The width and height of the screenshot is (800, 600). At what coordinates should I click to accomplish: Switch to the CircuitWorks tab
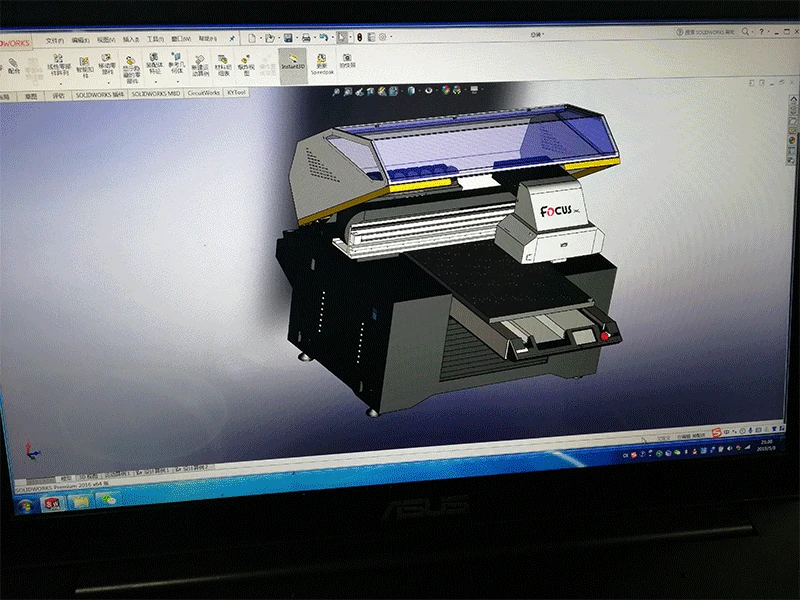point(204,93)
